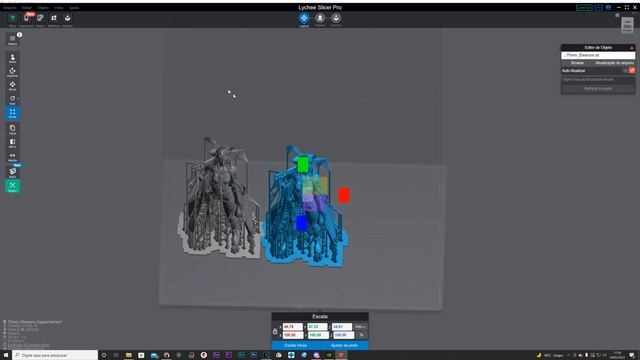This screenshot has width=640, height=360.
Task: Click the X size millimeter field
Action: [293, 327]
